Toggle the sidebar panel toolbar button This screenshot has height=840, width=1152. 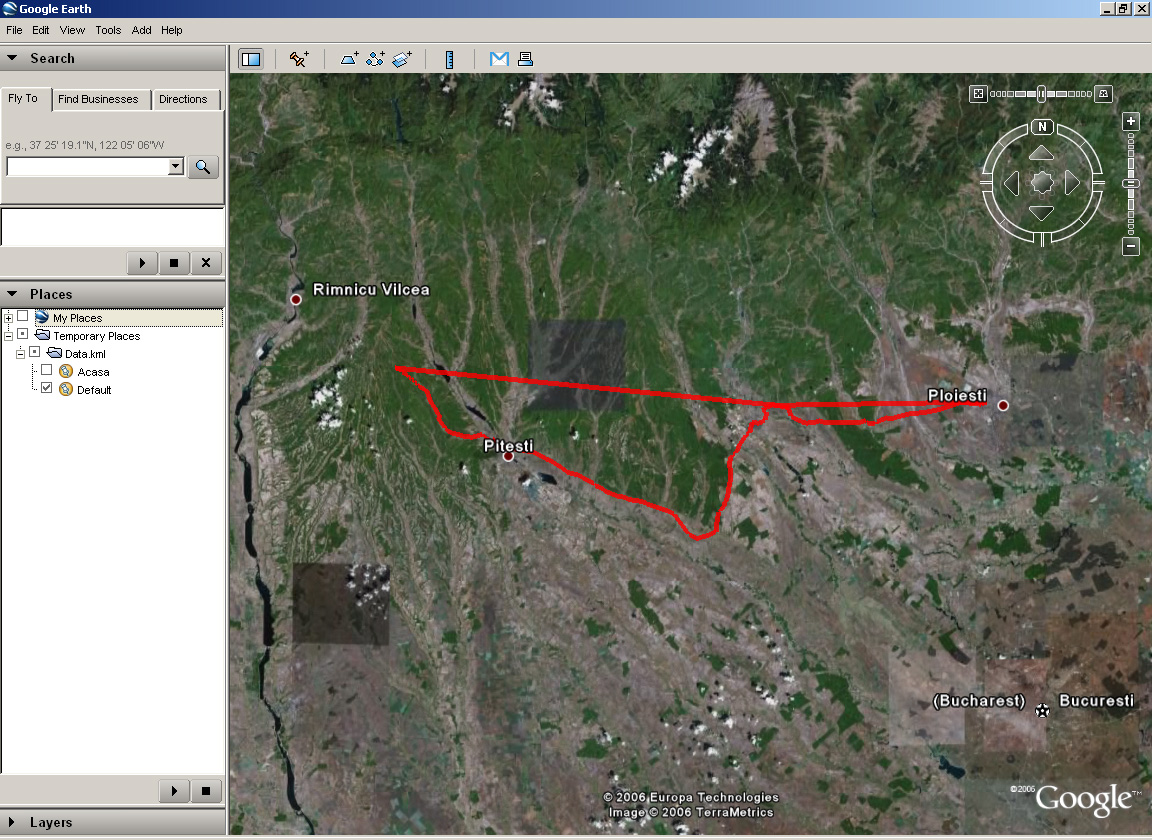tap(251, 59)
